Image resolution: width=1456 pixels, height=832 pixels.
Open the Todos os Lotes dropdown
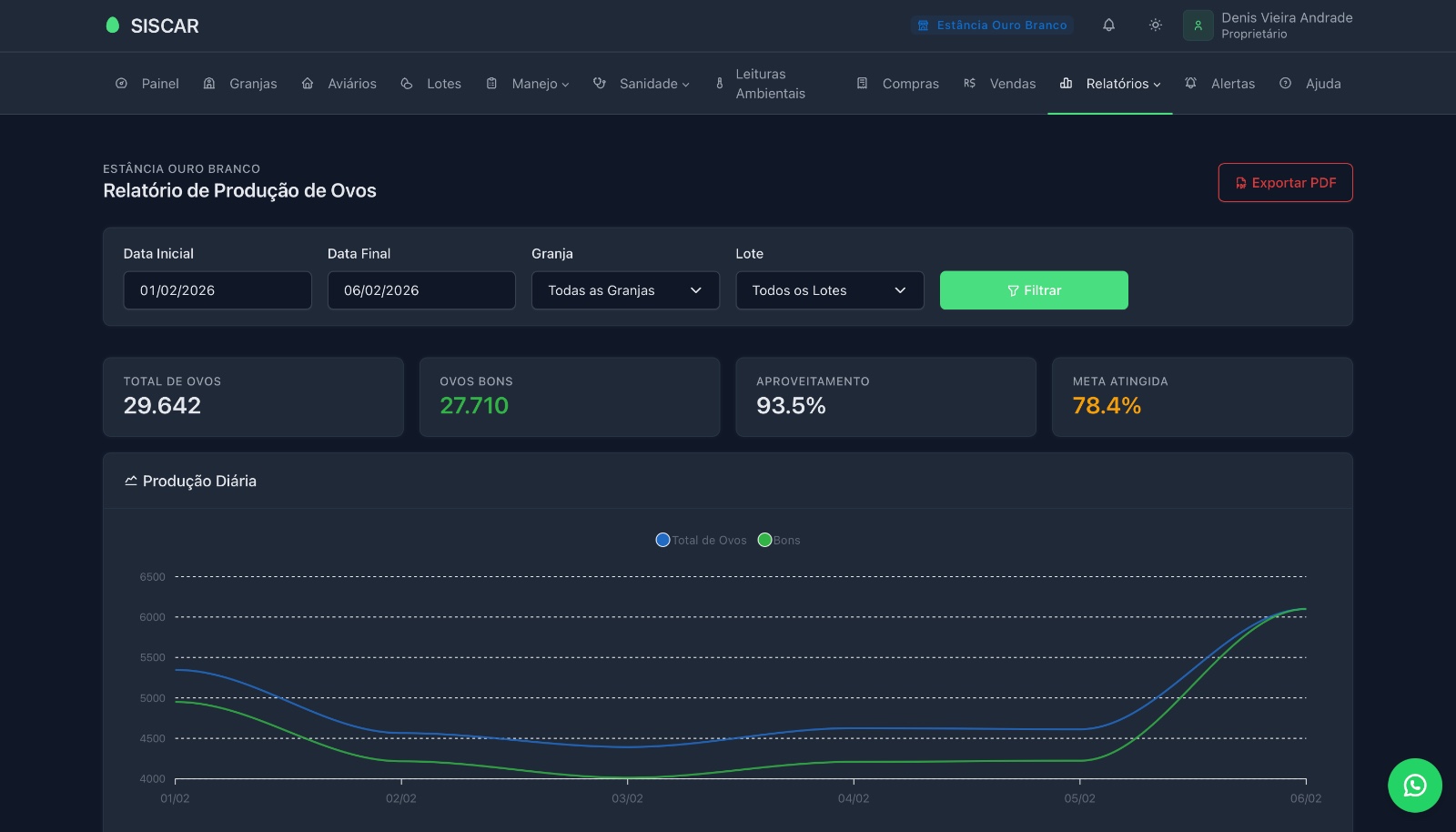click(829, 290)
